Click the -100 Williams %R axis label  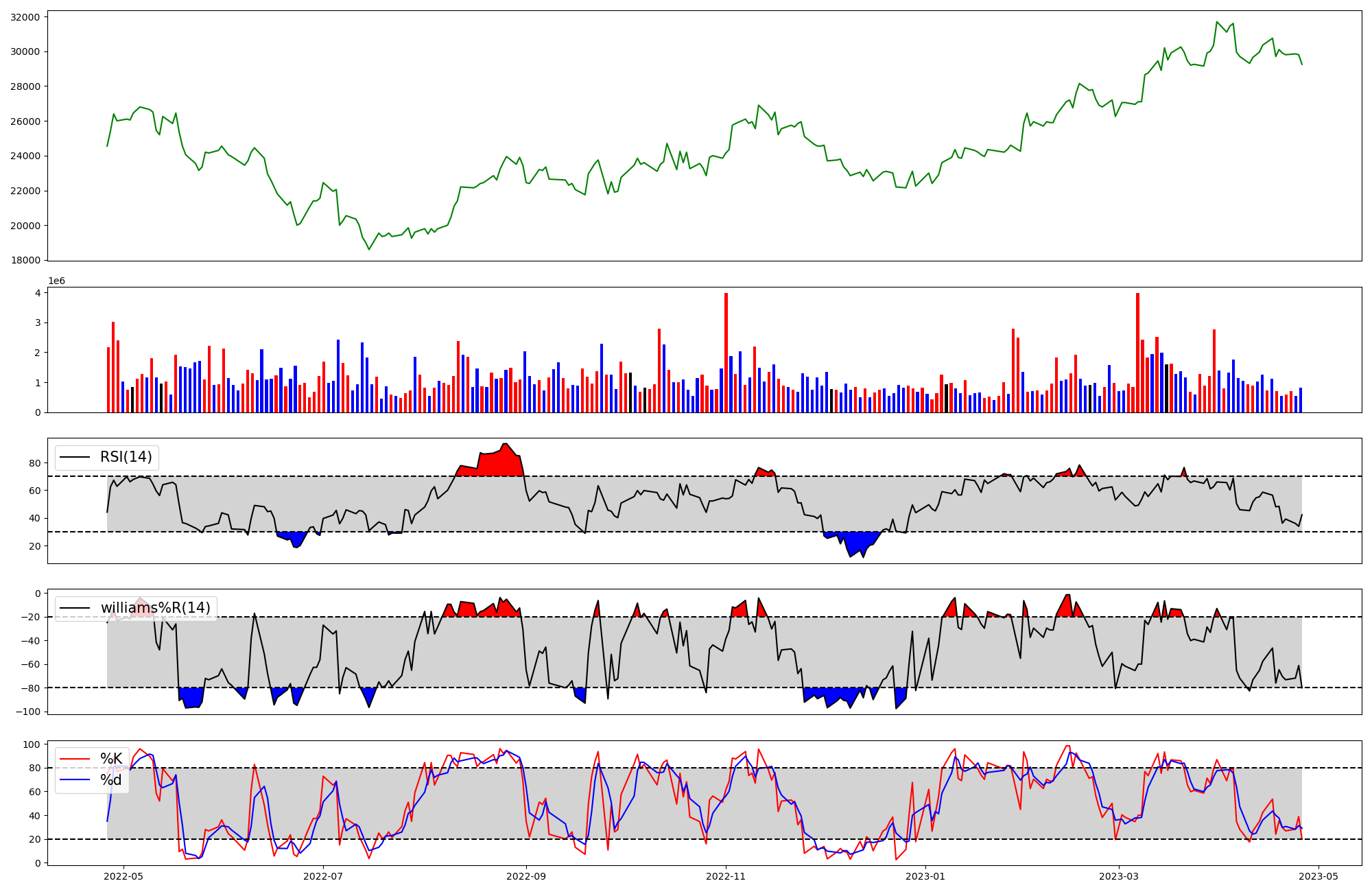point(29,712)
